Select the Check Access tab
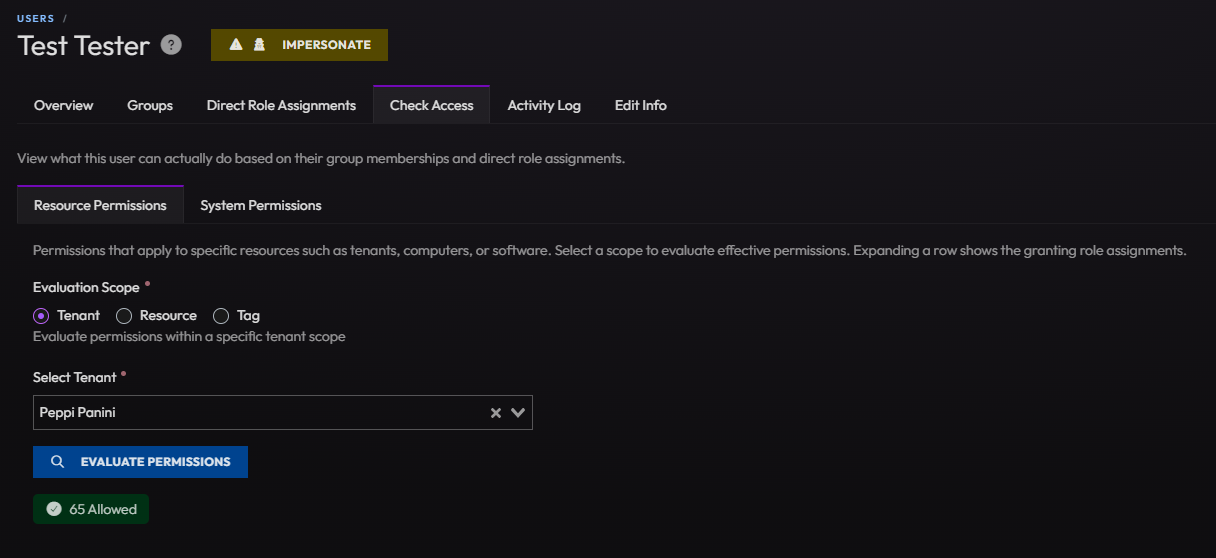 [432, 105]
